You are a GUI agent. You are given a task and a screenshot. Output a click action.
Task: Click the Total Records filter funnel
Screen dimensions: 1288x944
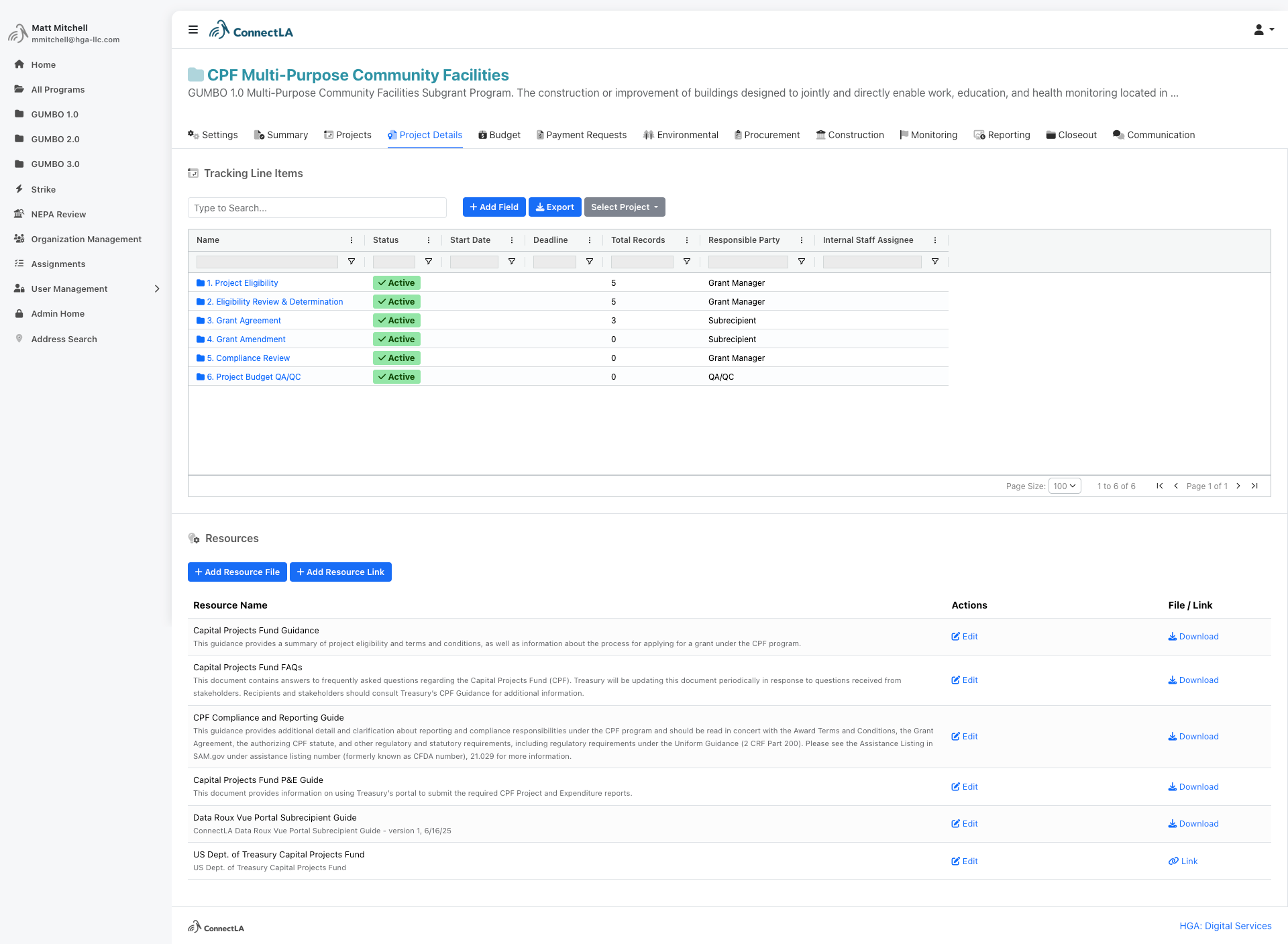687,262
